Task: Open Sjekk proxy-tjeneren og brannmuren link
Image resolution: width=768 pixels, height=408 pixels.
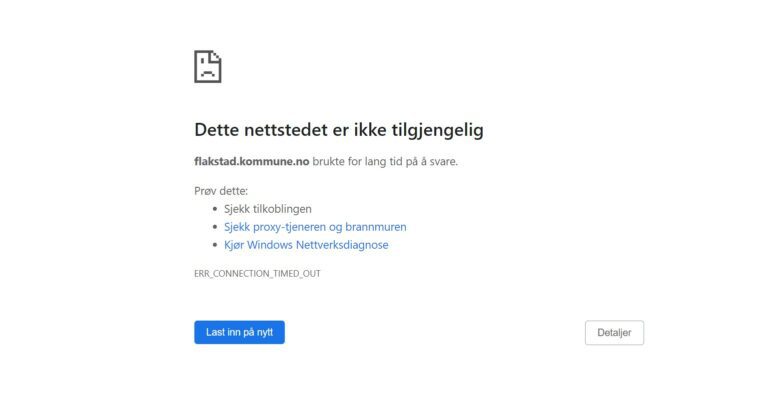Action: click(315, 227)
